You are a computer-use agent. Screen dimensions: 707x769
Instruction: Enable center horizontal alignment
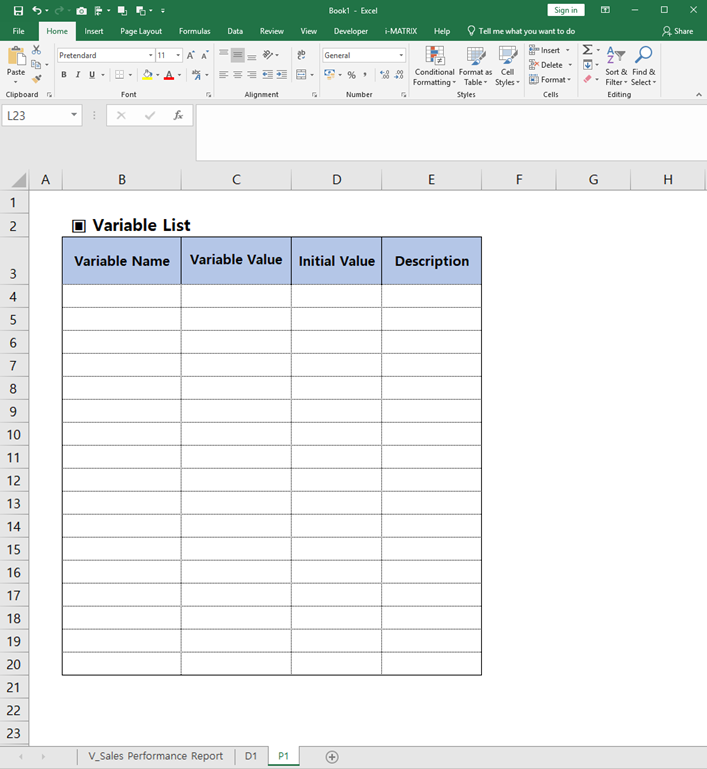click(x=238, y=75)
